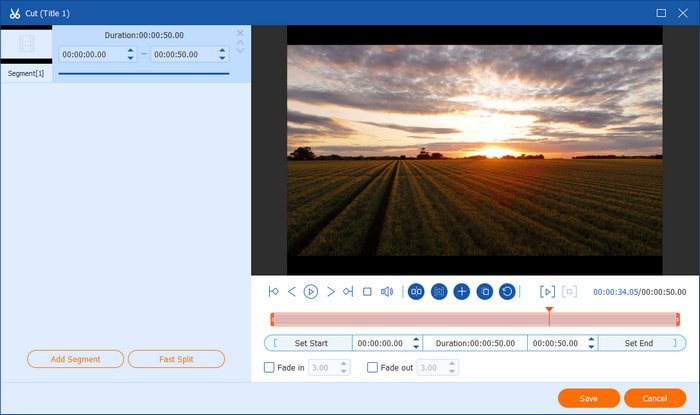The width and height of the screenshot is (700, 415).
Task: Enable the Fade in checkbox
Action: tap(269, 368)
